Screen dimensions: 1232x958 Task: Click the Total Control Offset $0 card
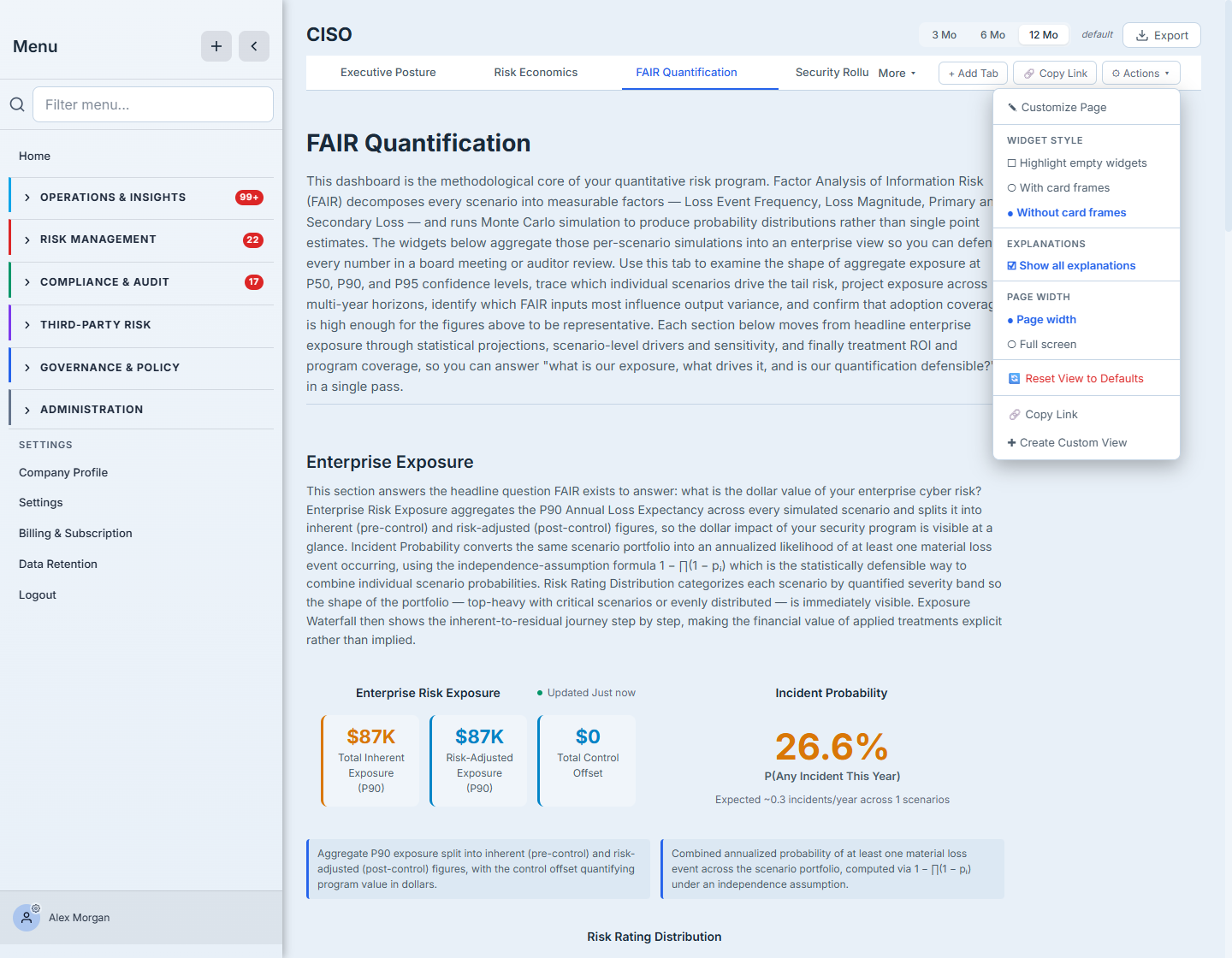tap(587, 760)
